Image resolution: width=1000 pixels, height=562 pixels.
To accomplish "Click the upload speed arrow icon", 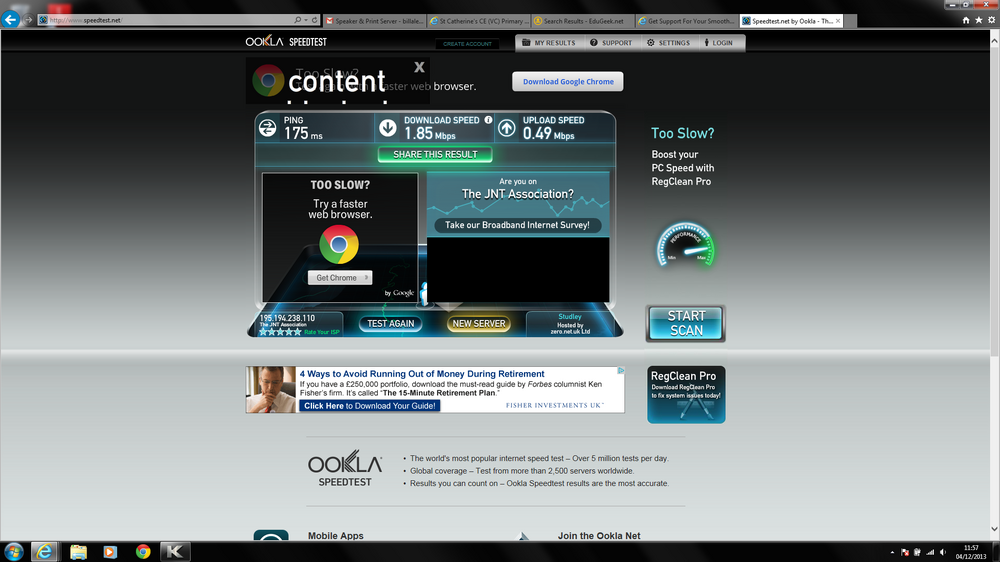I will coord(507,128).
